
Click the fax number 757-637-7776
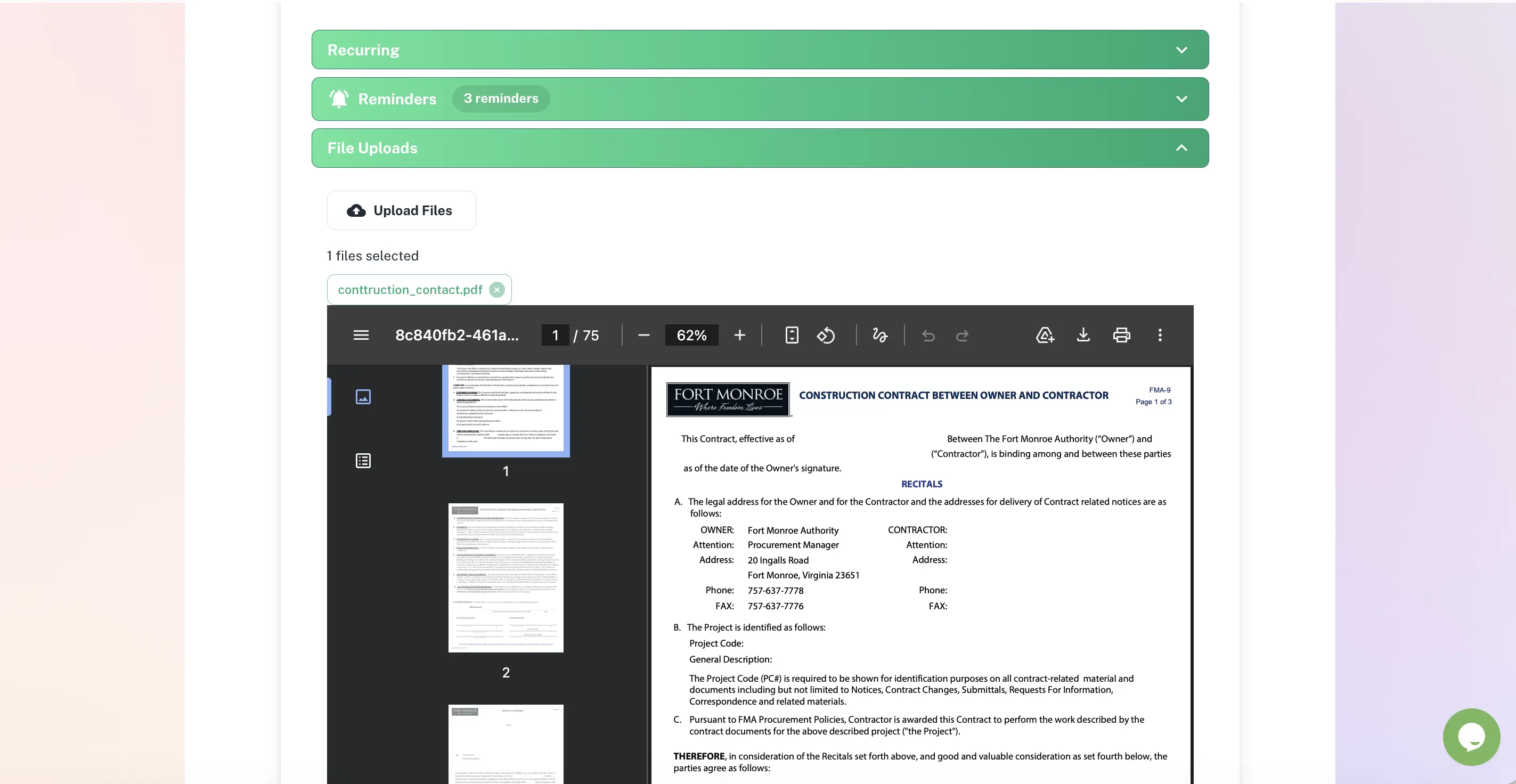click(776, 606)
